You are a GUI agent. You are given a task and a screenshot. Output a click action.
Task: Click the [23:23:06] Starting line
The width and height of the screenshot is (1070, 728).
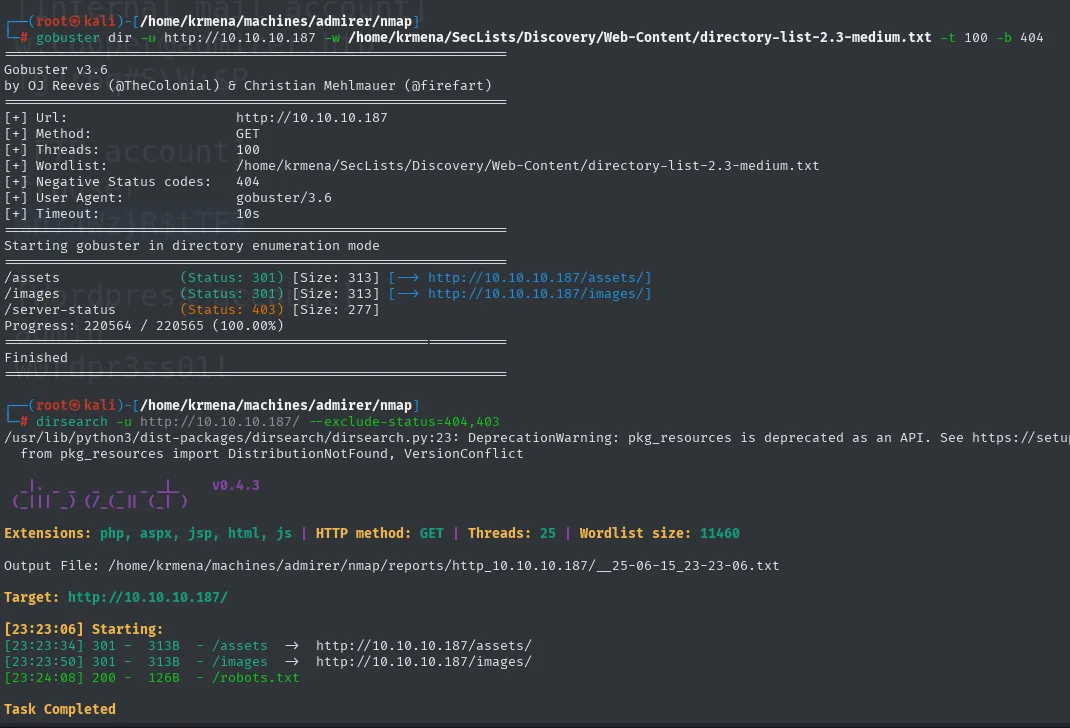(x=83, y=629)
